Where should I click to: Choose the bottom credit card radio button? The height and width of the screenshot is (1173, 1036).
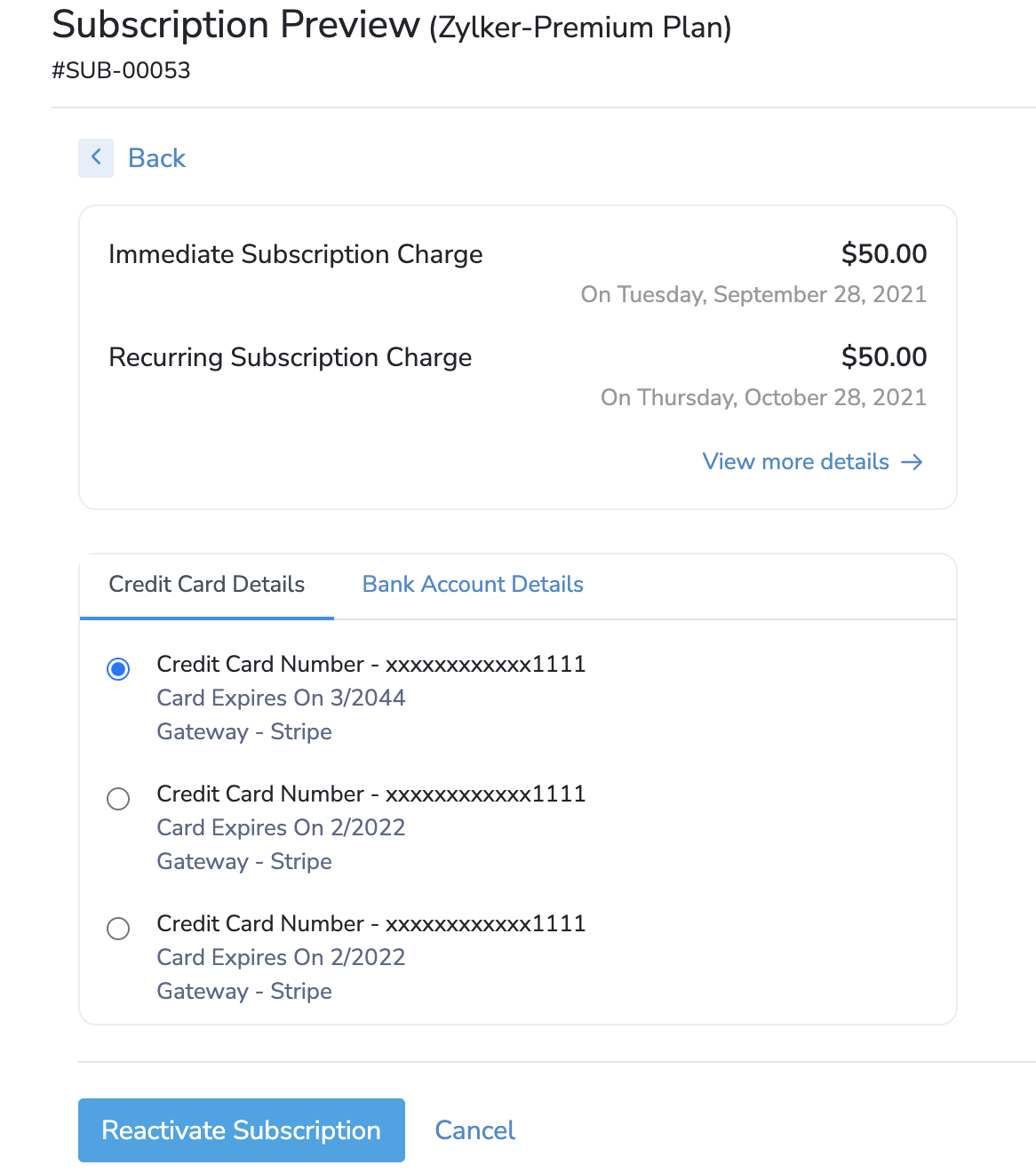(118, 929)
